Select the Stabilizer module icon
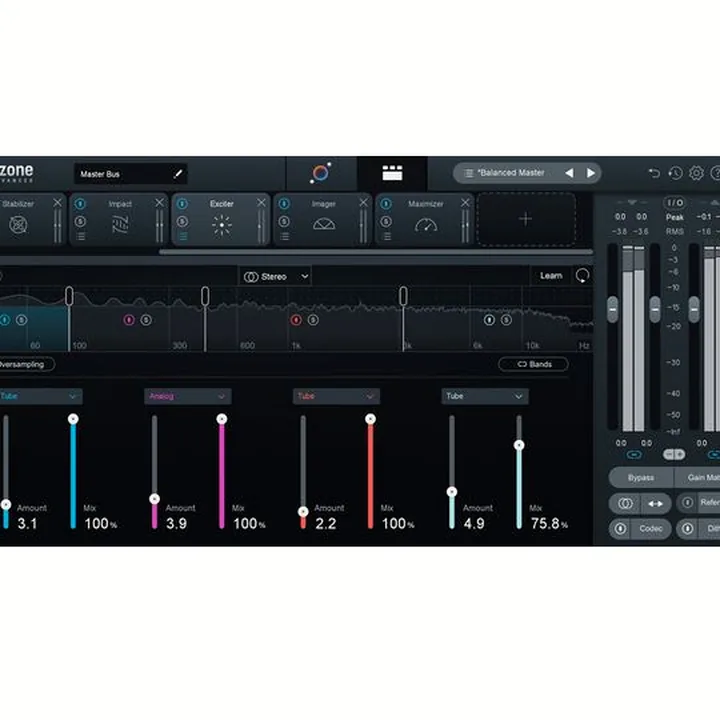The image size is (720, 720). click(18, 225)
